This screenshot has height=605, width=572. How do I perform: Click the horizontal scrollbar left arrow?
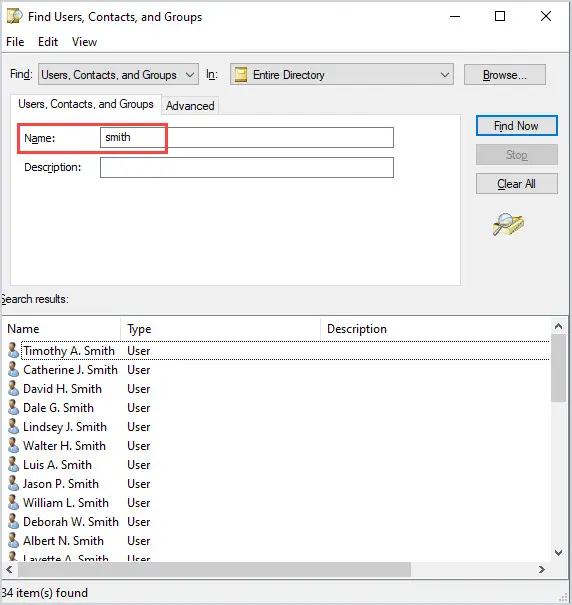coord(9,569)
